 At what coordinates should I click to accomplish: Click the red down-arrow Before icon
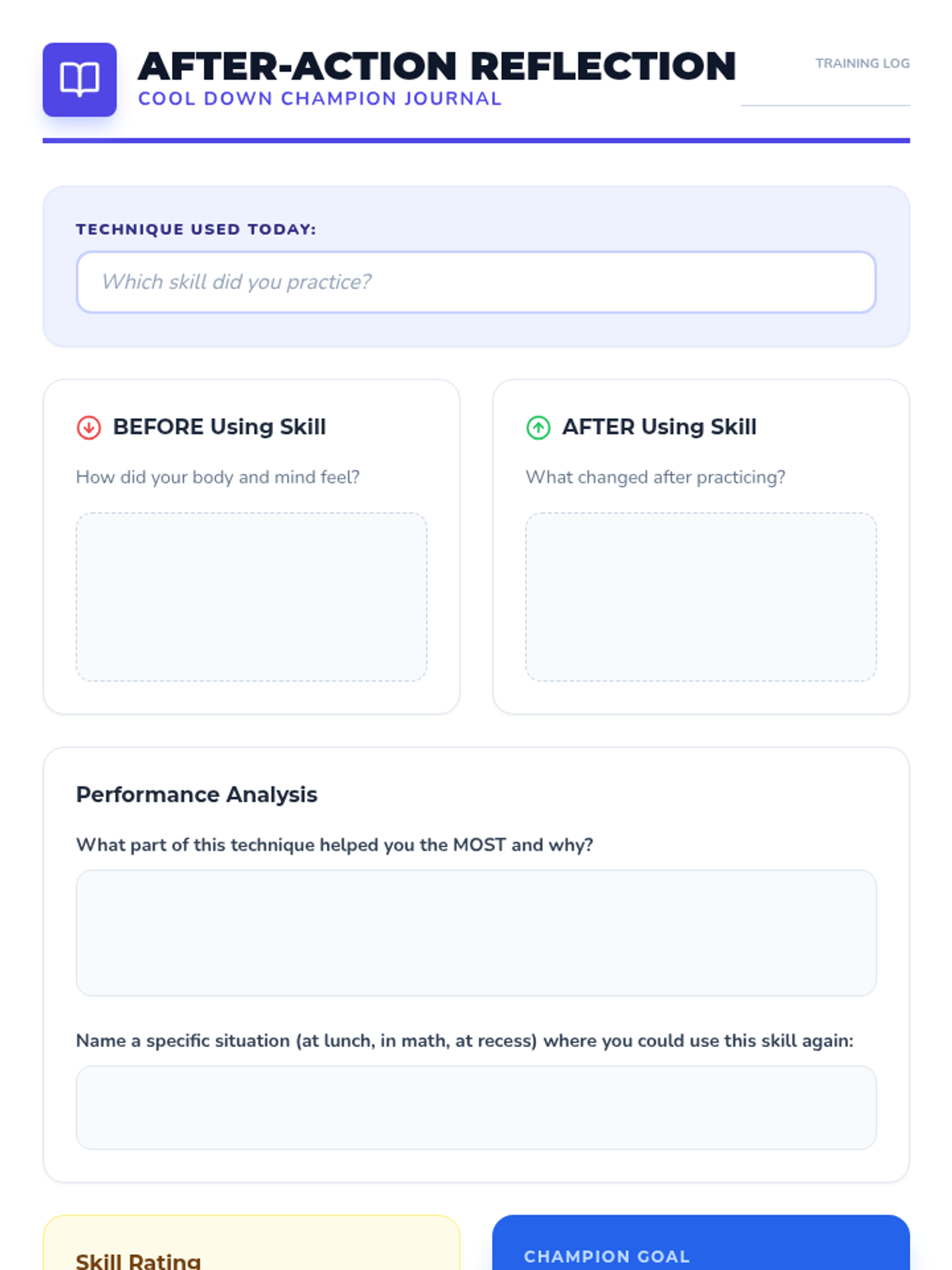89,428
